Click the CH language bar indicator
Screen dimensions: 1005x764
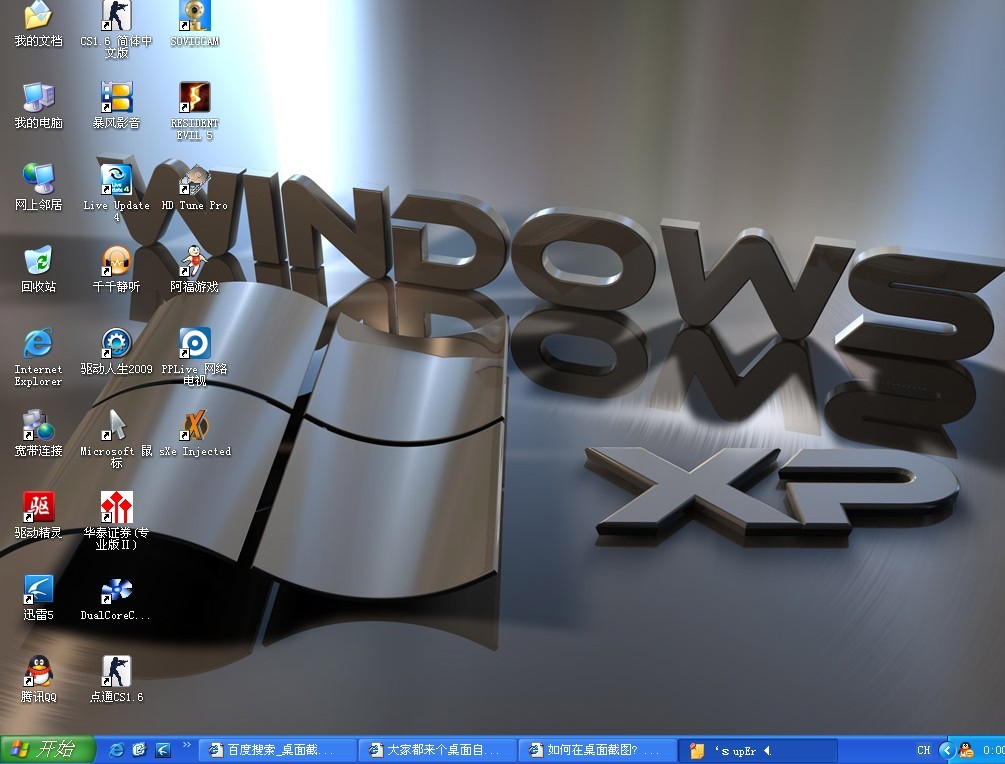coord(923,750)
